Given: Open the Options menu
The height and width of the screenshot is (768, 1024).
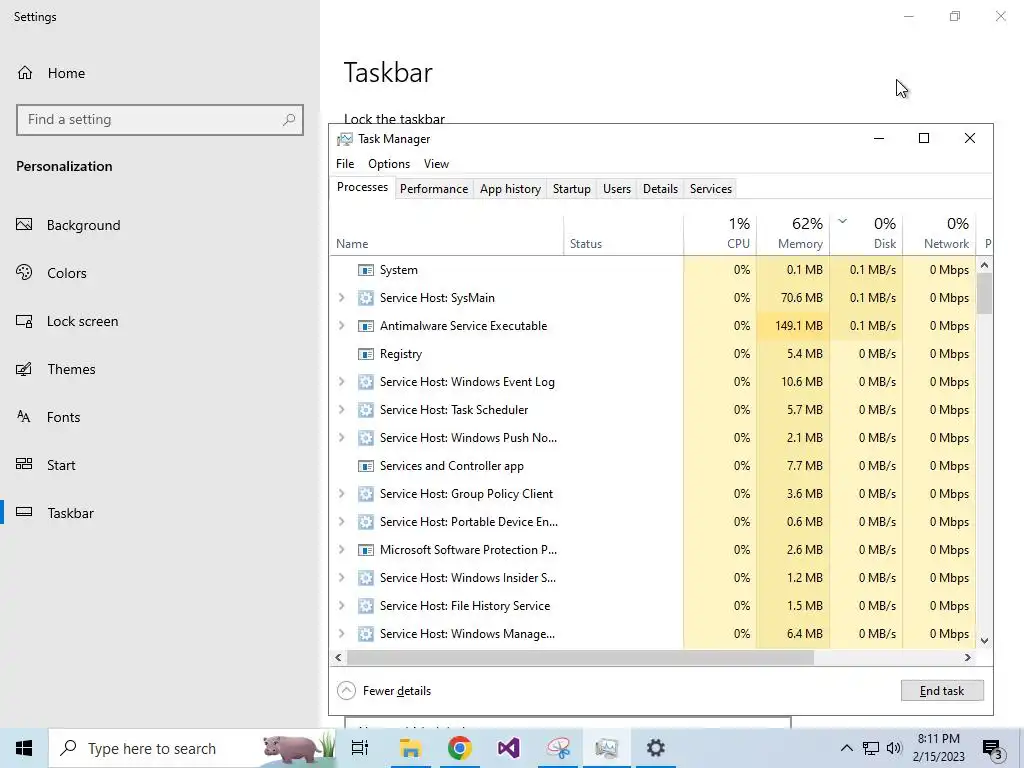Looking at the screenshot, I should [389, 164].
